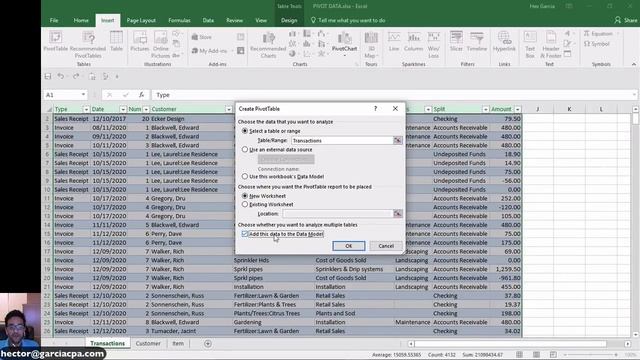Click the Location input field
Screen dimensions: 640x360
coord(338,213)
